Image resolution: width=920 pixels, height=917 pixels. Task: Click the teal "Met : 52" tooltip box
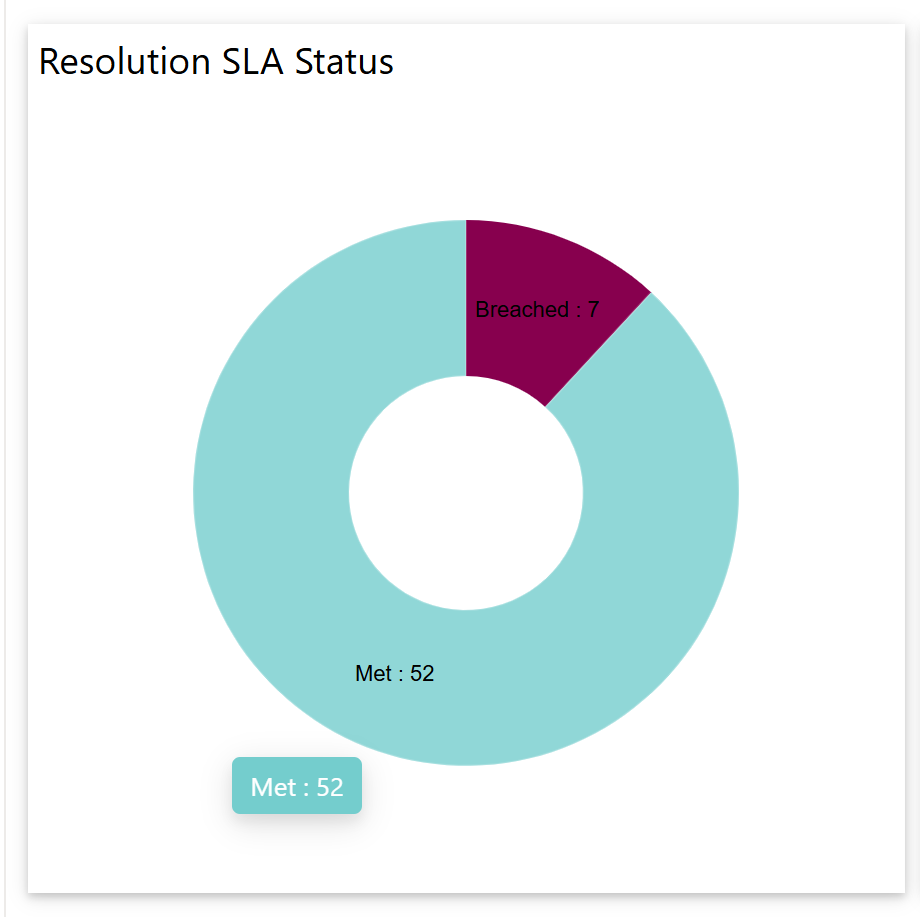(x=297, y=786)
